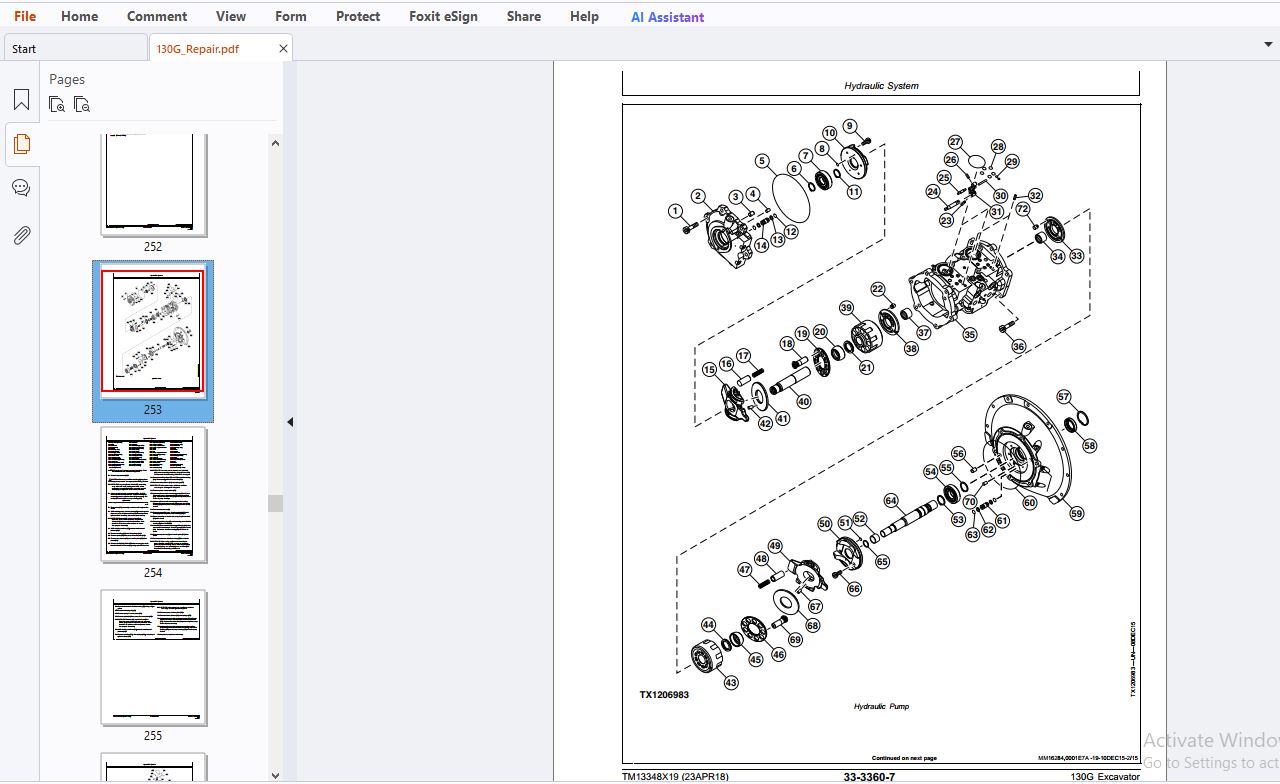Screen dimensions: 1280x784
Task: Close the 130G_Repair.pdf tab
Action: coord(283,48)
